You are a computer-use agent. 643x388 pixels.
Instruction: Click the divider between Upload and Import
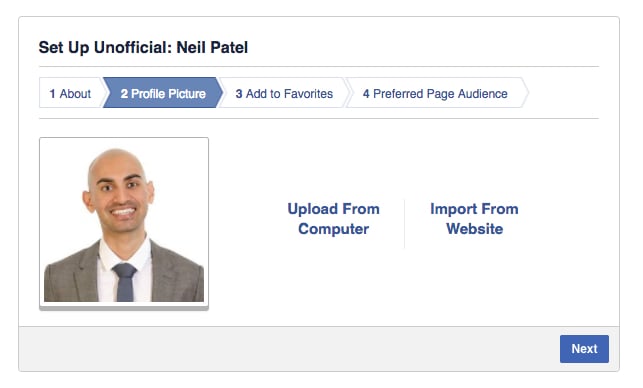(404, 224)
